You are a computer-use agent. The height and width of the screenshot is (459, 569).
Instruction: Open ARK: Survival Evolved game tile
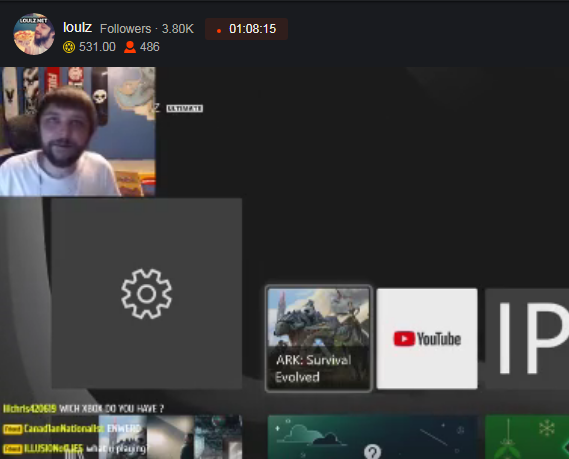[x=319, y=339]
